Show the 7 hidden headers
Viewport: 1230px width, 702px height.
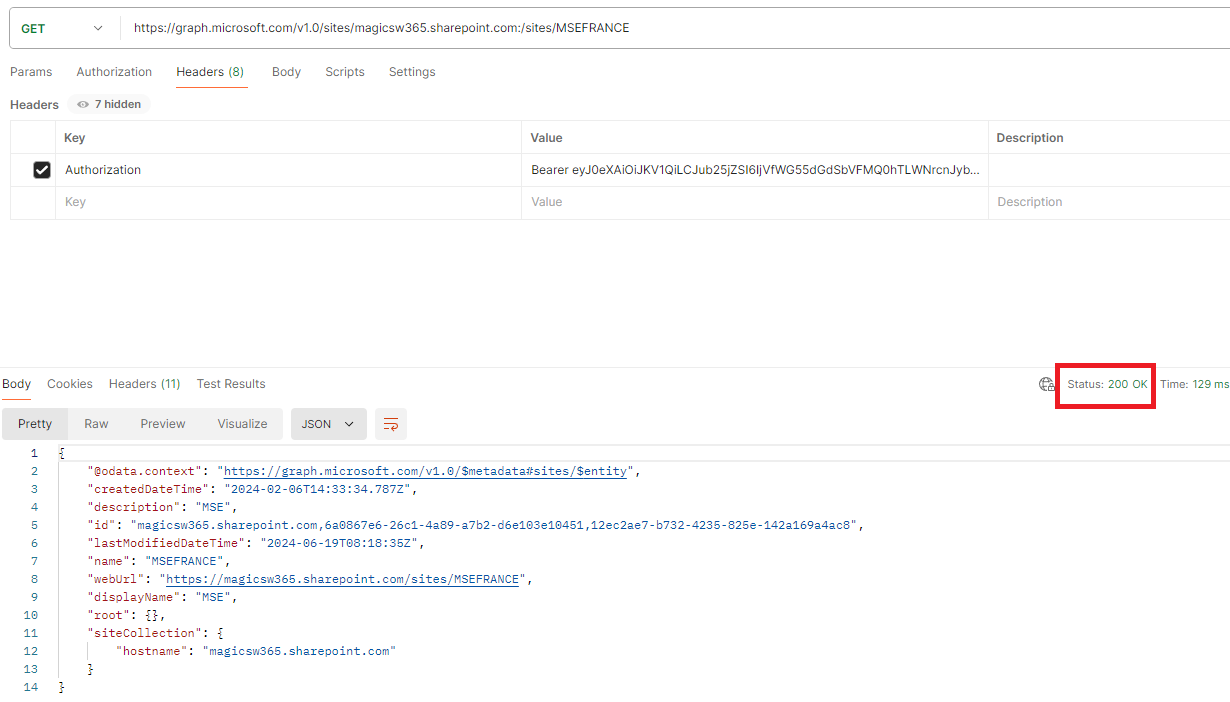(108, 103)
